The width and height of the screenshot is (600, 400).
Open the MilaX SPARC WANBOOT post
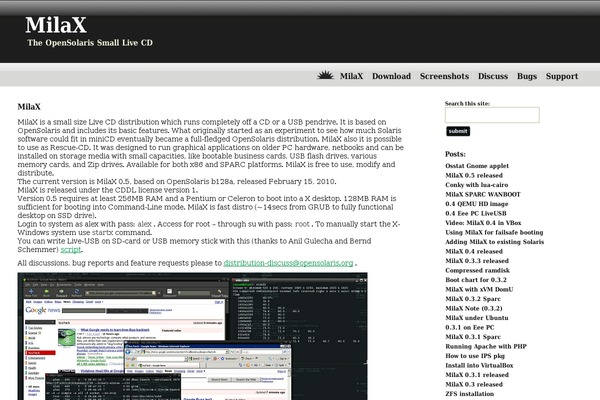pos(483,194)
